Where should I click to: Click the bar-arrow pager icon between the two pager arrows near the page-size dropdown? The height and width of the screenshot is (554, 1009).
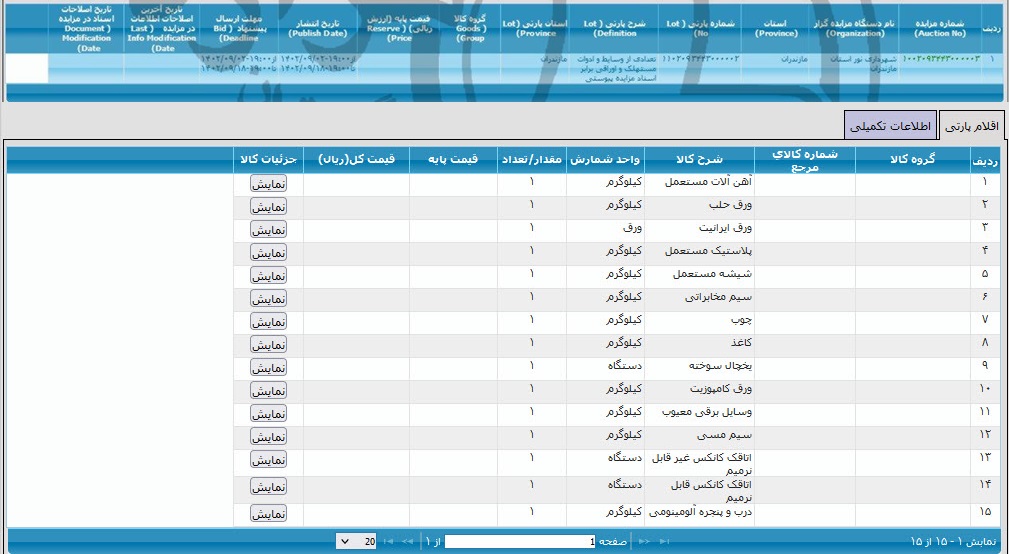(x=388, y=541)
